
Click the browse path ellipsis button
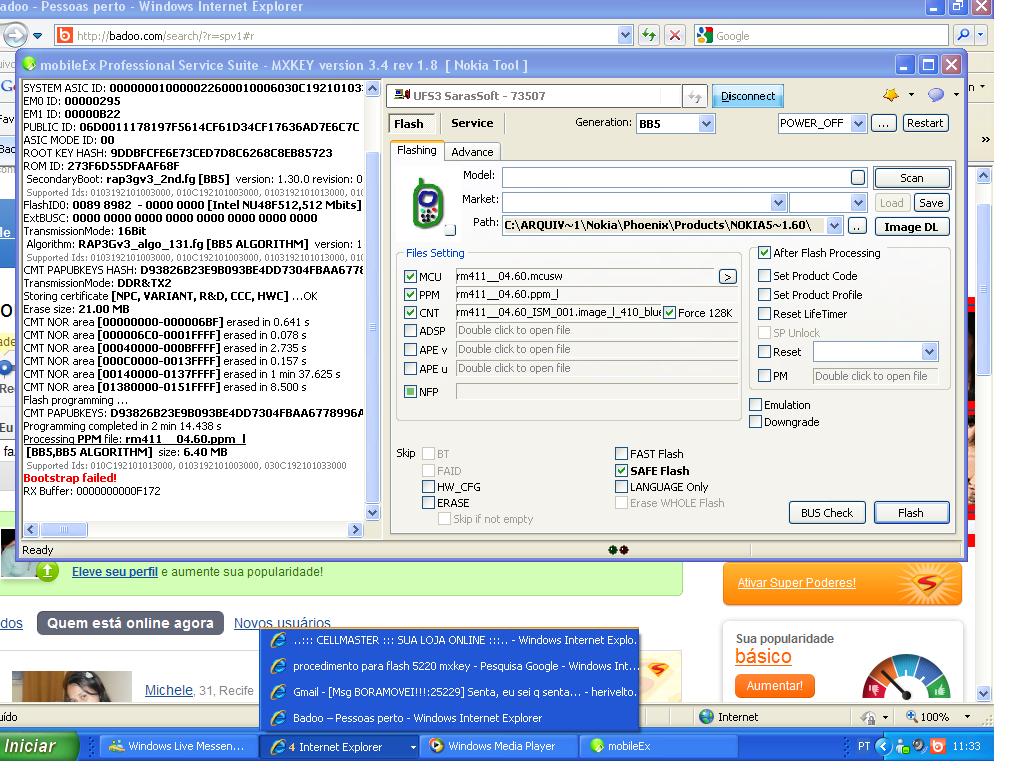(857, 226)
